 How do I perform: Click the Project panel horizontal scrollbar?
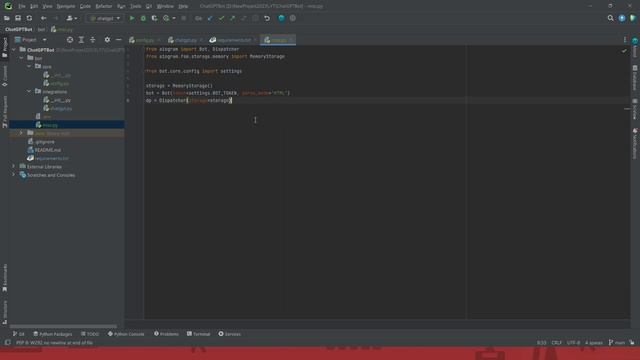pos(63,327)
